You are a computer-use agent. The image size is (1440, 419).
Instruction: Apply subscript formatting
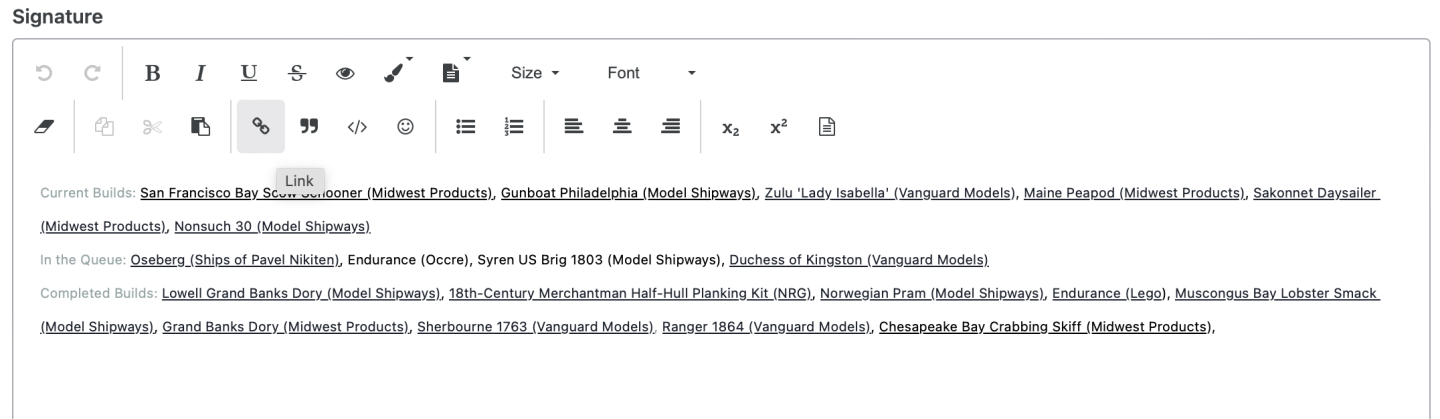(730, 127)
